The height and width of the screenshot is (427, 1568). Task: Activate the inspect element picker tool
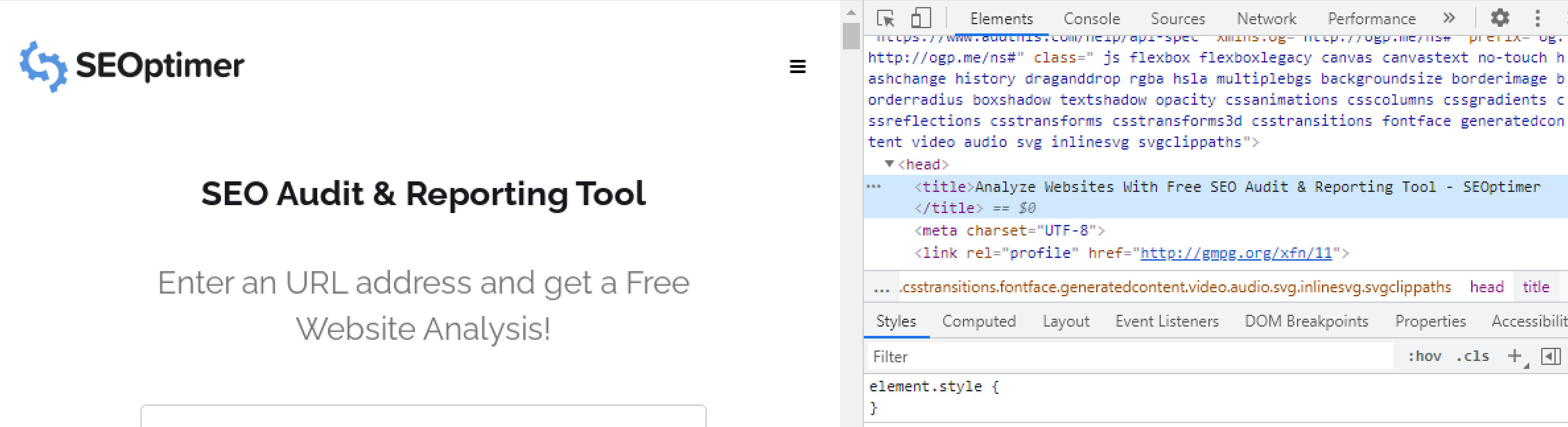885,18
